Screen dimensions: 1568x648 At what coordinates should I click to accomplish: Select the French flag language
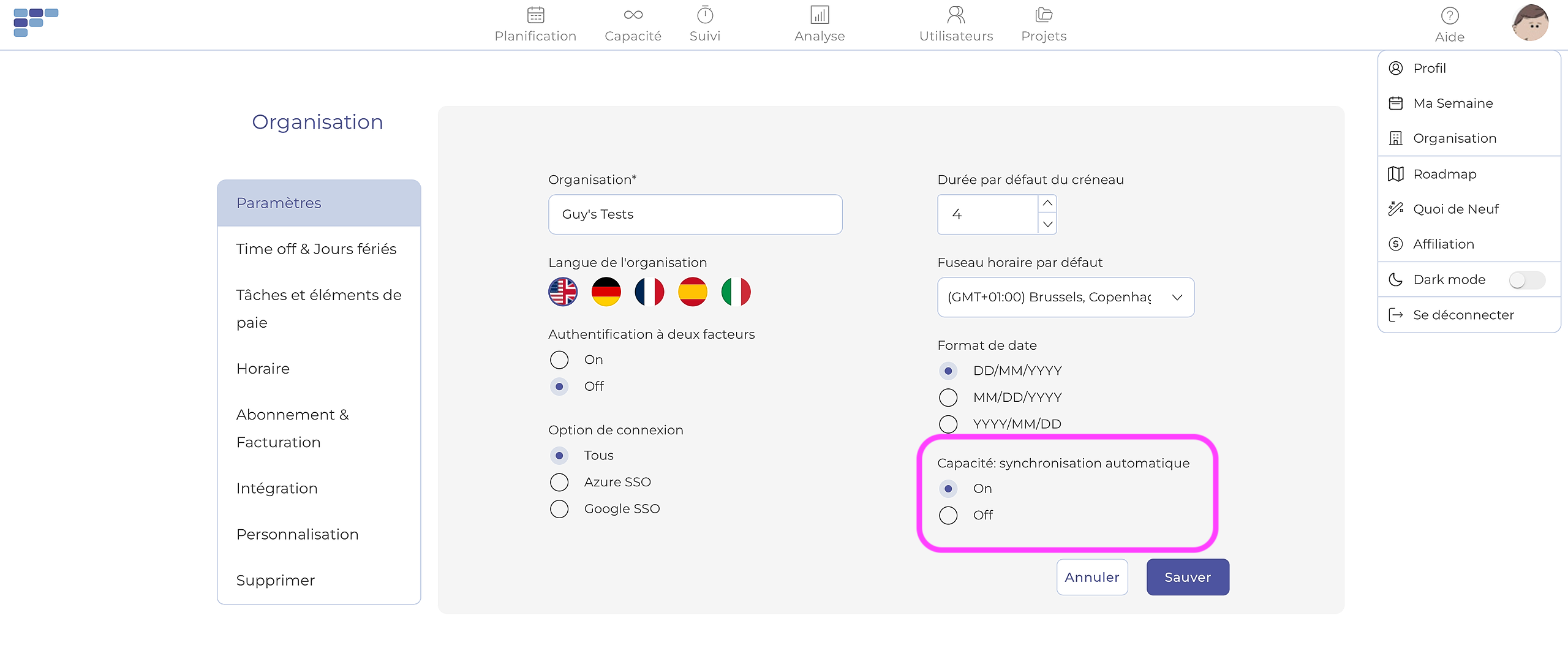coord(649,292)
